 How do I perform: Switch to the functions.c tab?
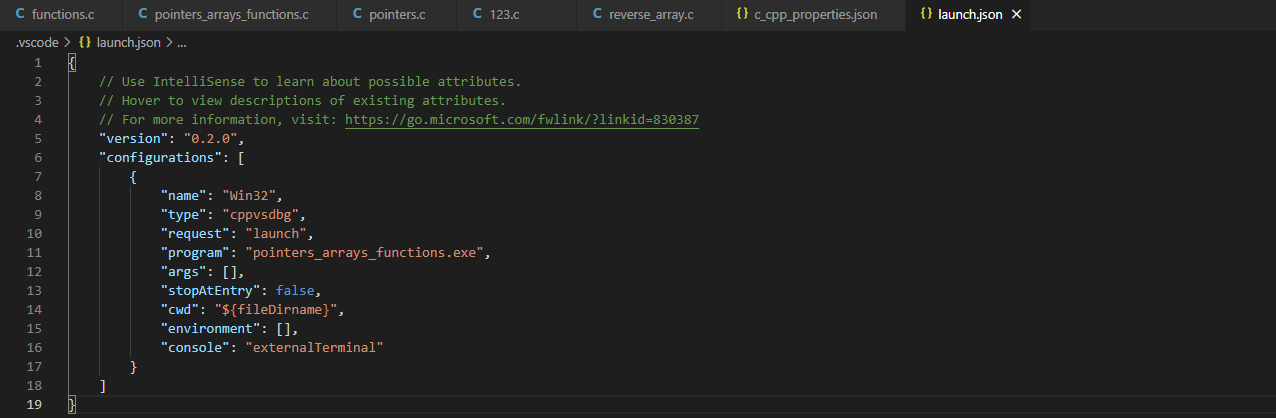pos(61,15)
